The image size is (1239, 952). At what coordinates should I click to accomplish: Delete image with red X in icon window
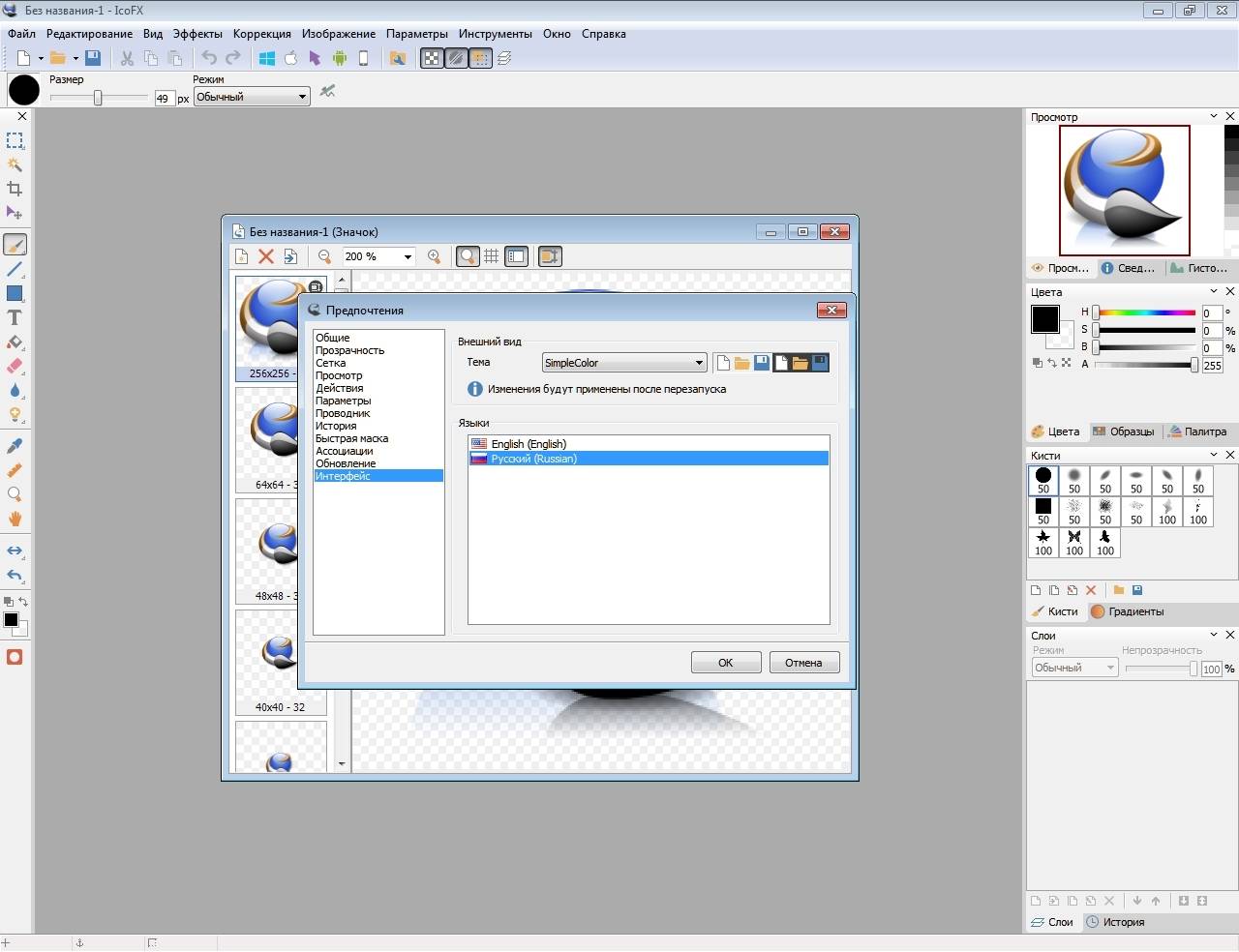(x=266, y=256)
